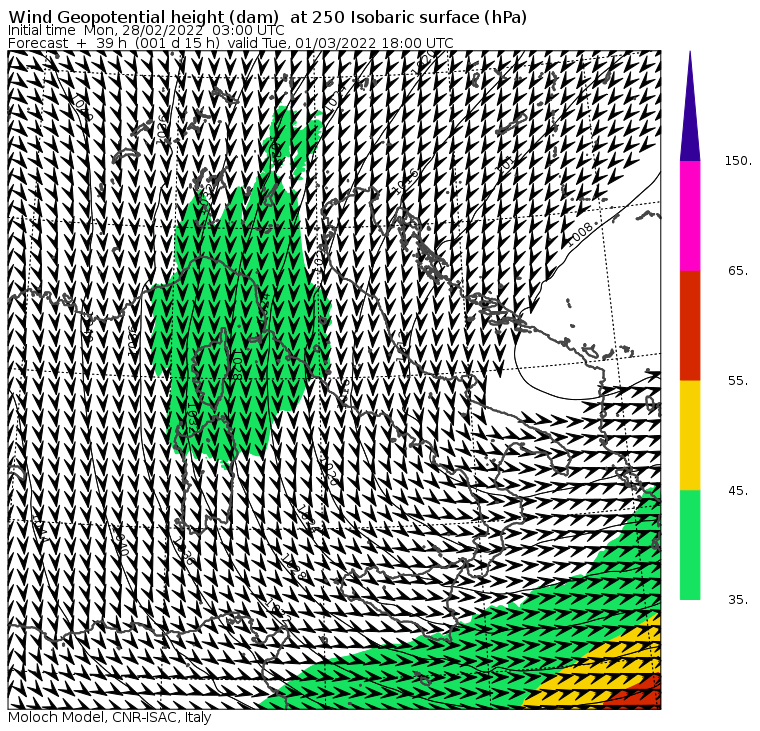Click the '1008' contour label in upper right

coord(580,234)
